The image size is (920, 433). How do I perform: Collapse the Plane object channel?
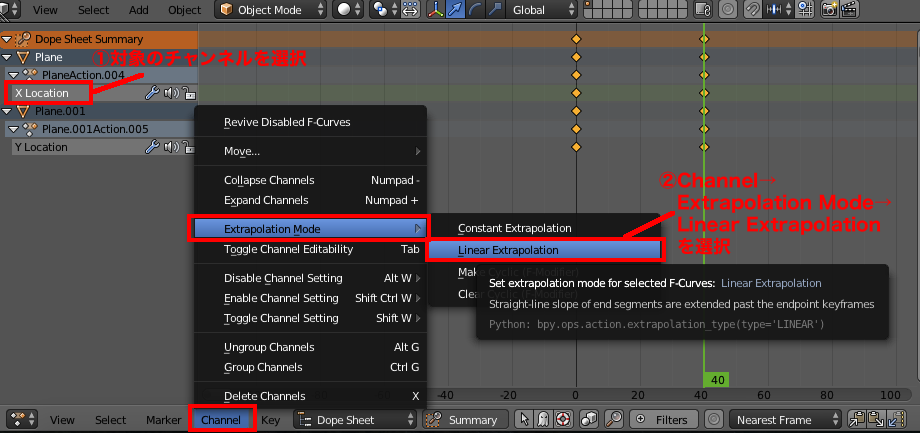click(6, 57)
